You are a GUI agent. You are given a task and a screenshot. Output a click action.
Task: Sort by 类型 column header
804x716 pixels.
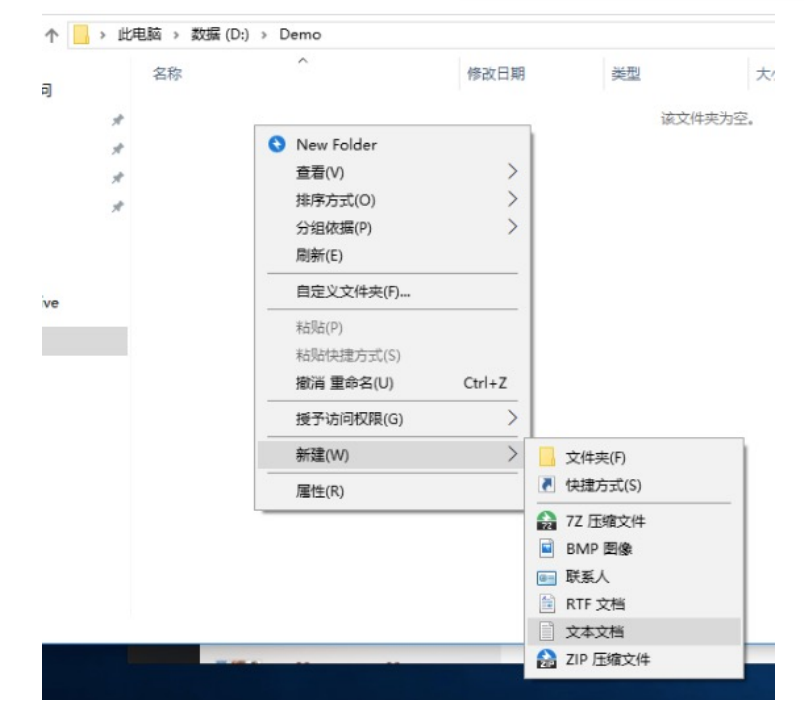point(626,74)
